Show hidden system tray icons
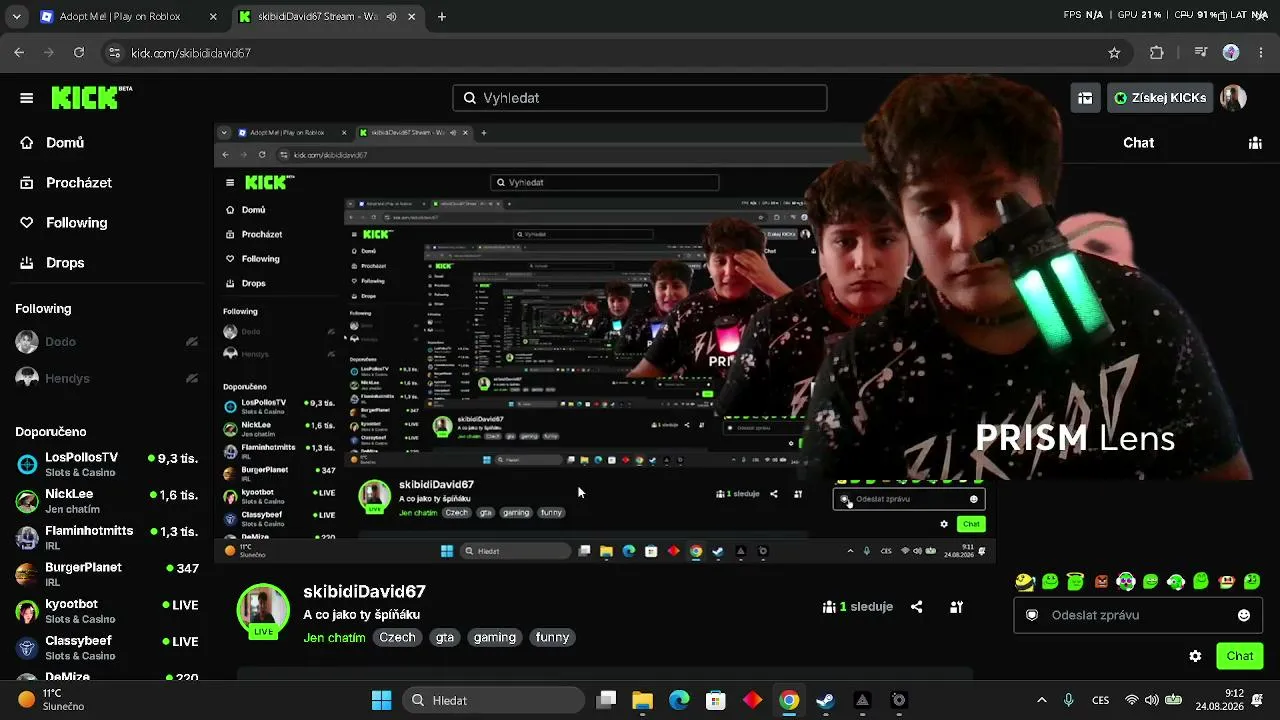 [x=1042, y=700]
